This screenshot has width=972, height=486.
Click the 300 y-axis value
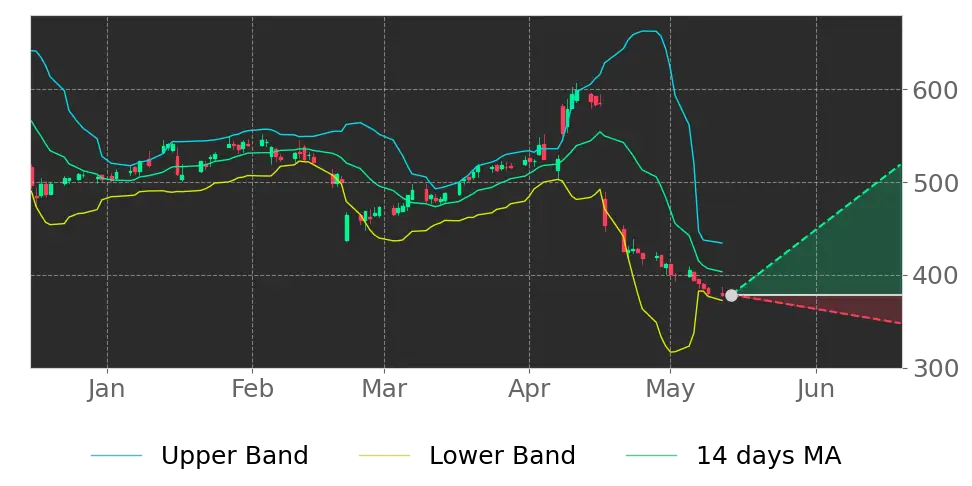pos(934,368)
